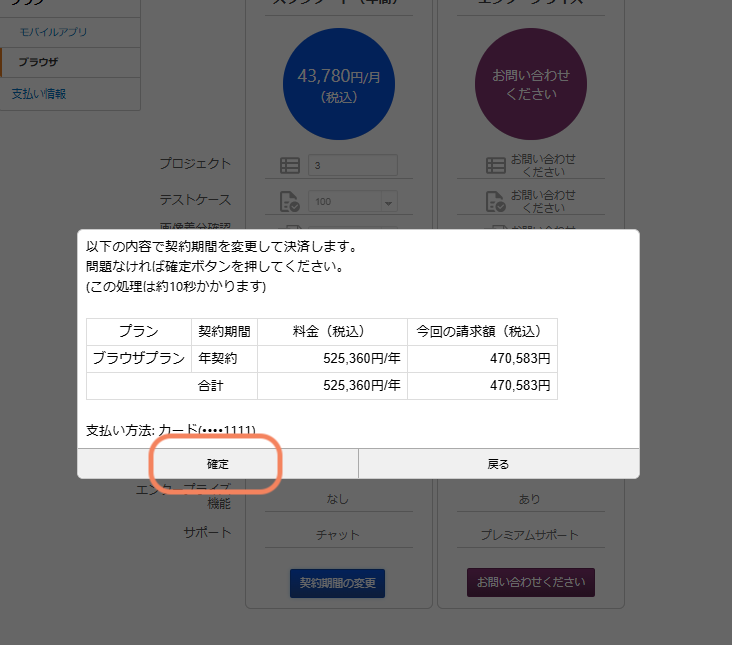The image size is (732, 645).
Task: Click 470,583円 in the 合計 row
Action: [x=483, y=386]
